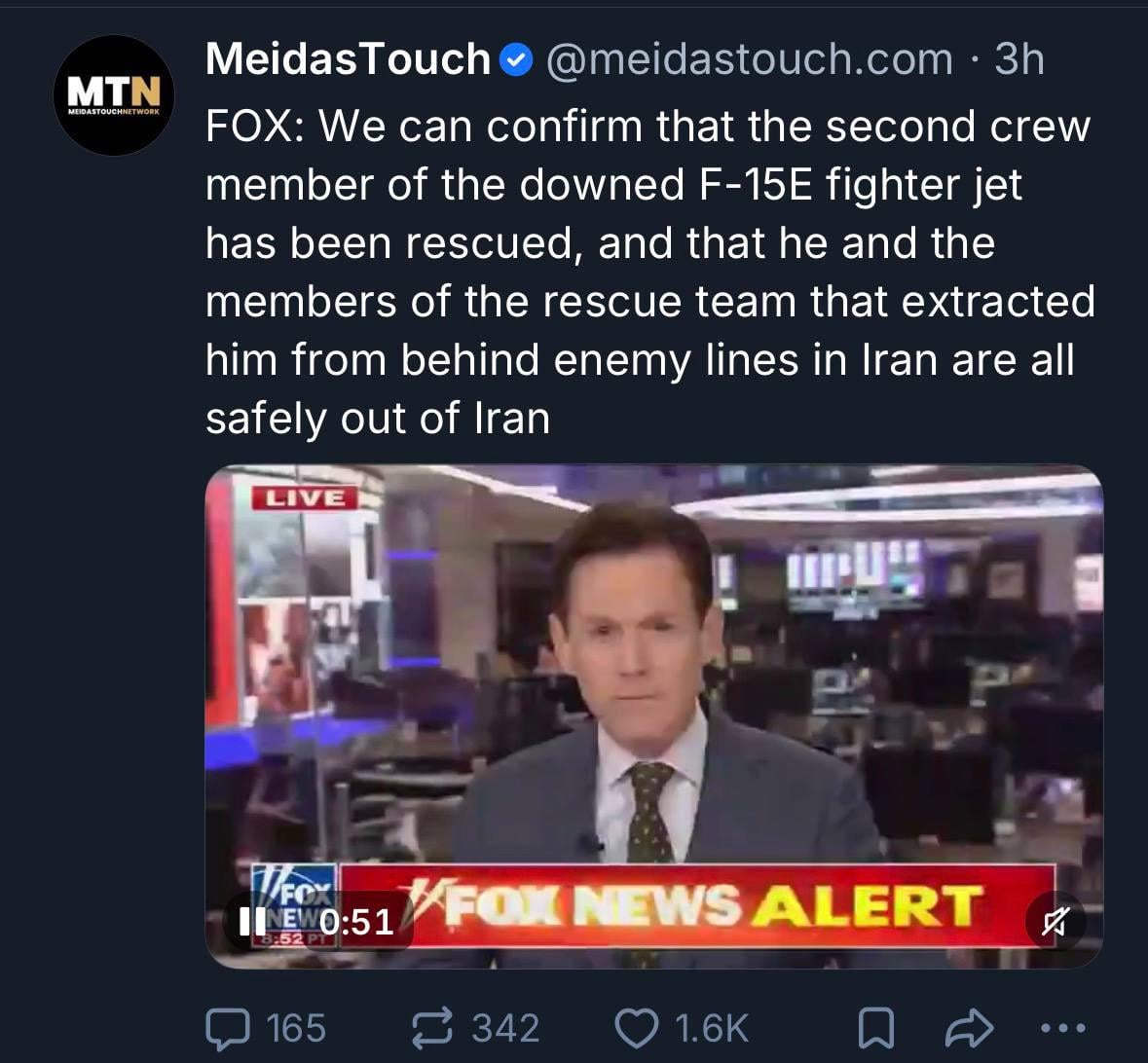Click the share arrow icon

(969, 1029)
